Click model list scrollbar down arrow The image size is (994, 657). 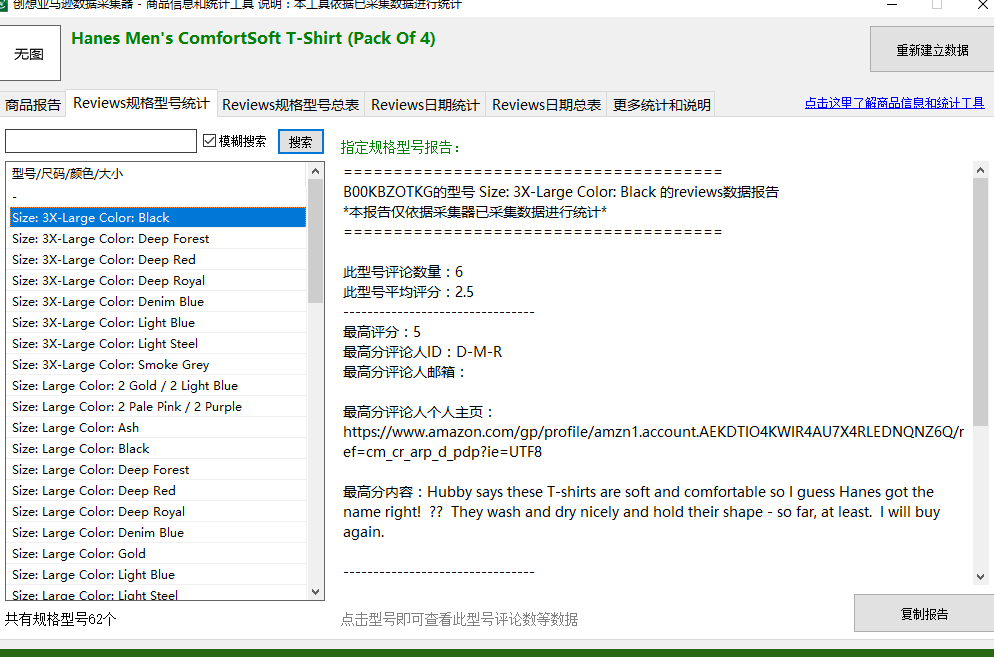click(x=315, y=592)
